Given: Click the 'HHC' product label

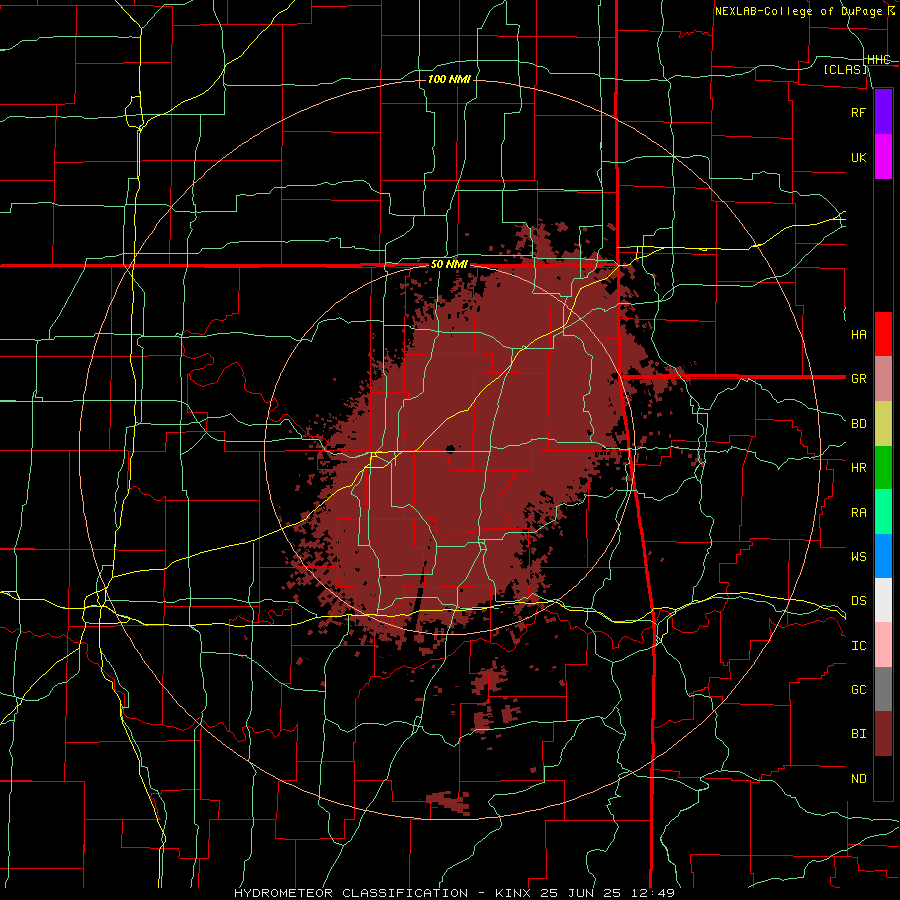Looking at the screenshot, I should (879, 60).
